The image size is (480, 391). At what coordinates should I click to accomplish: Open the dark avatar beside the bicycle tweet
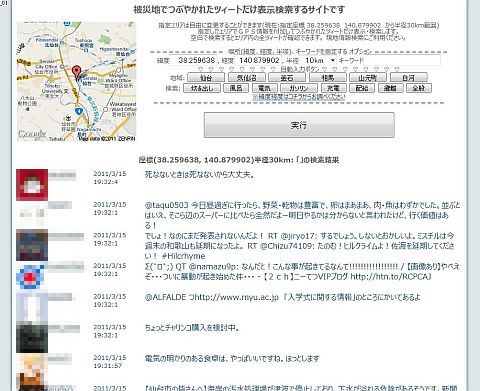pyautogui.click(x=32, y=338)
